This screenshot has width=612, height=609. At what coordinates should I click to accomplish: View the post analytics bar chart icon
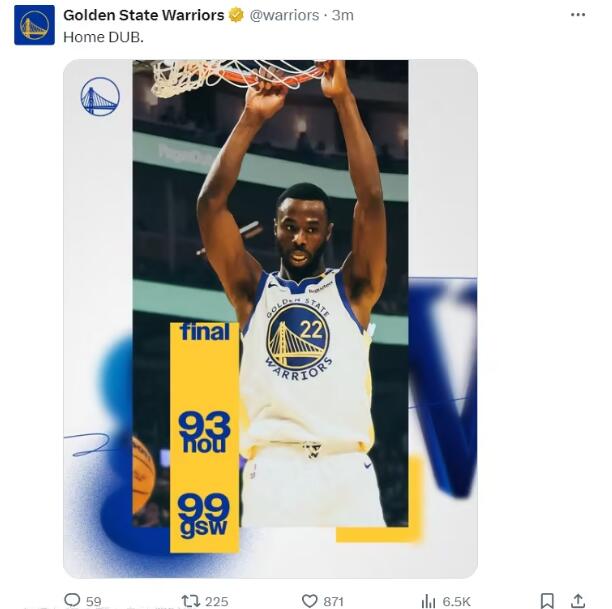point(428,600)
